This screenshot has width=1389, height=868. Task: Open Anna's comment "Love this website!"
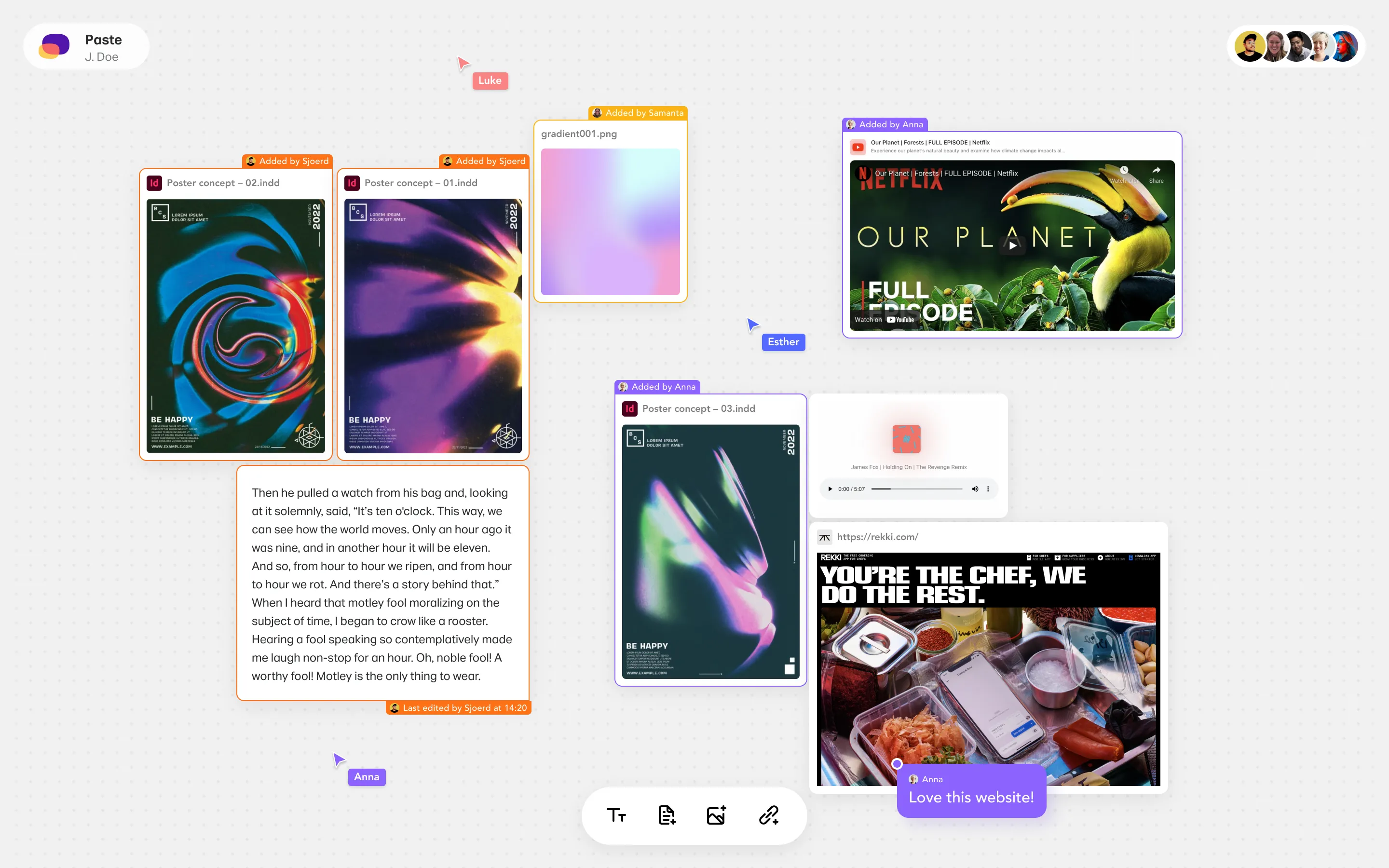click(971, 790)
